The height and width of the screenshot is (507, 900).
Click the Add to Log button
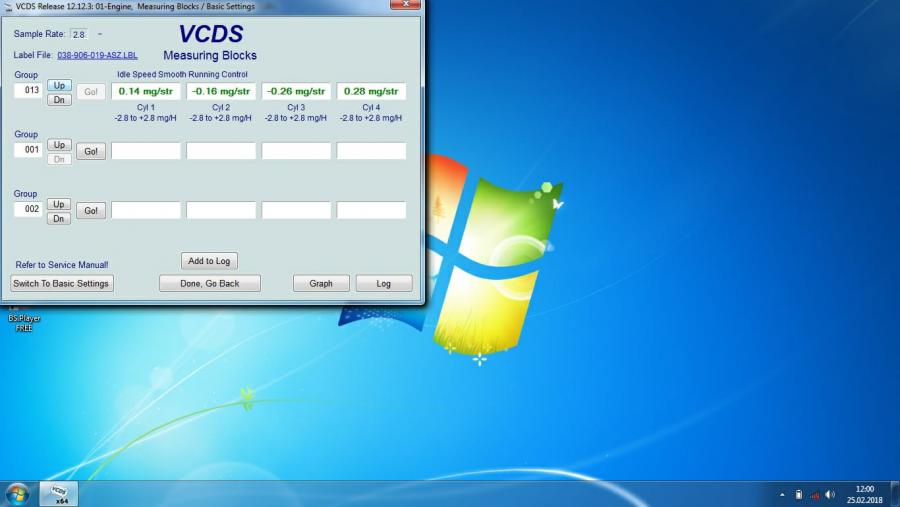pos(209,261)
